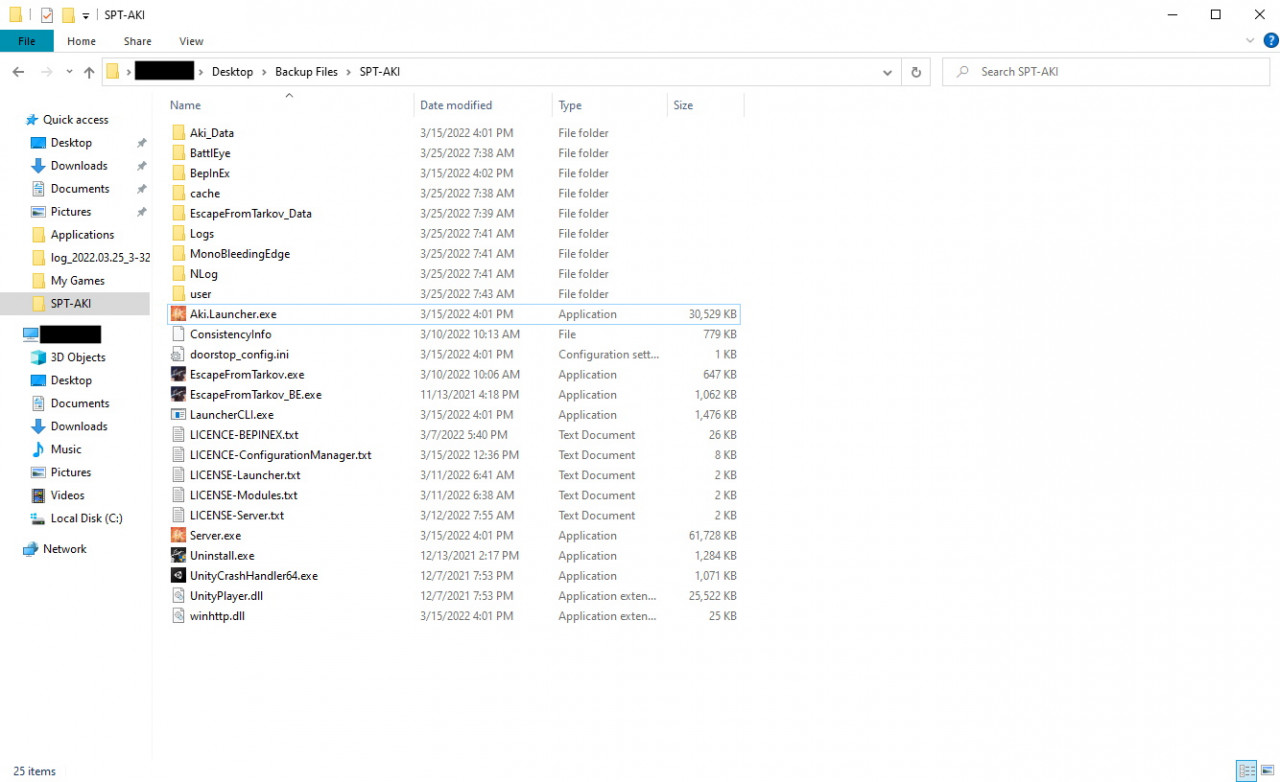The image size is (1280, 782).
Task: Sort files by Date modified column
Action: pos(456,105)
